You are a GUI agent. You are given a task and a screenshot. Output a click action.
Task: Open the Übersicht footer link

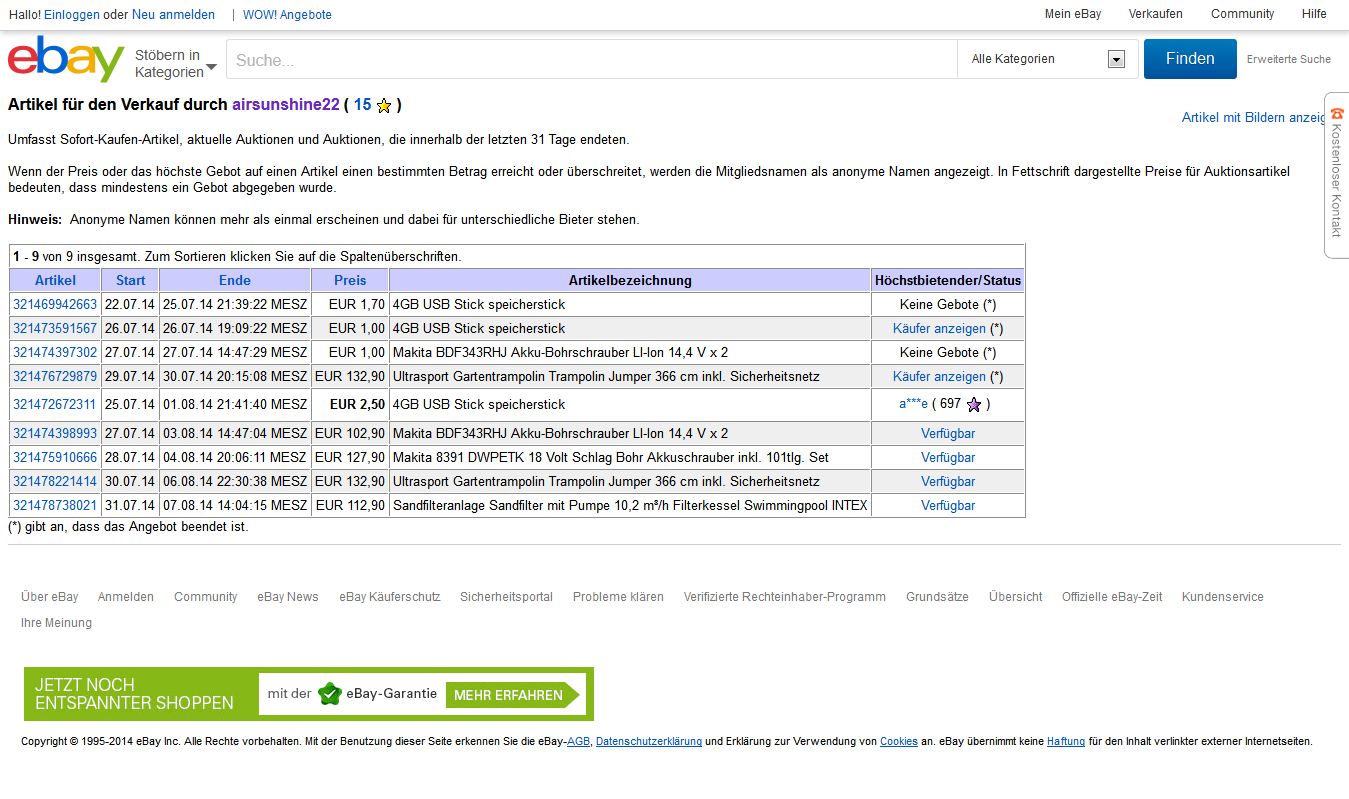tap(1016, 597)
